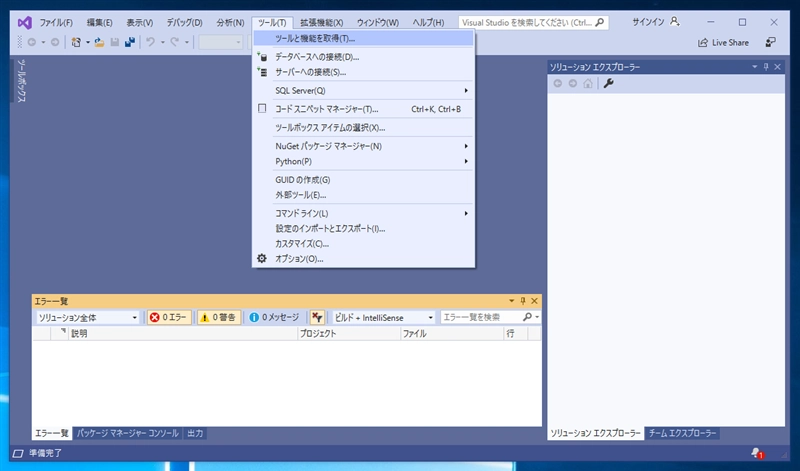Open the 編集(E) menu

tap(99, 22)
